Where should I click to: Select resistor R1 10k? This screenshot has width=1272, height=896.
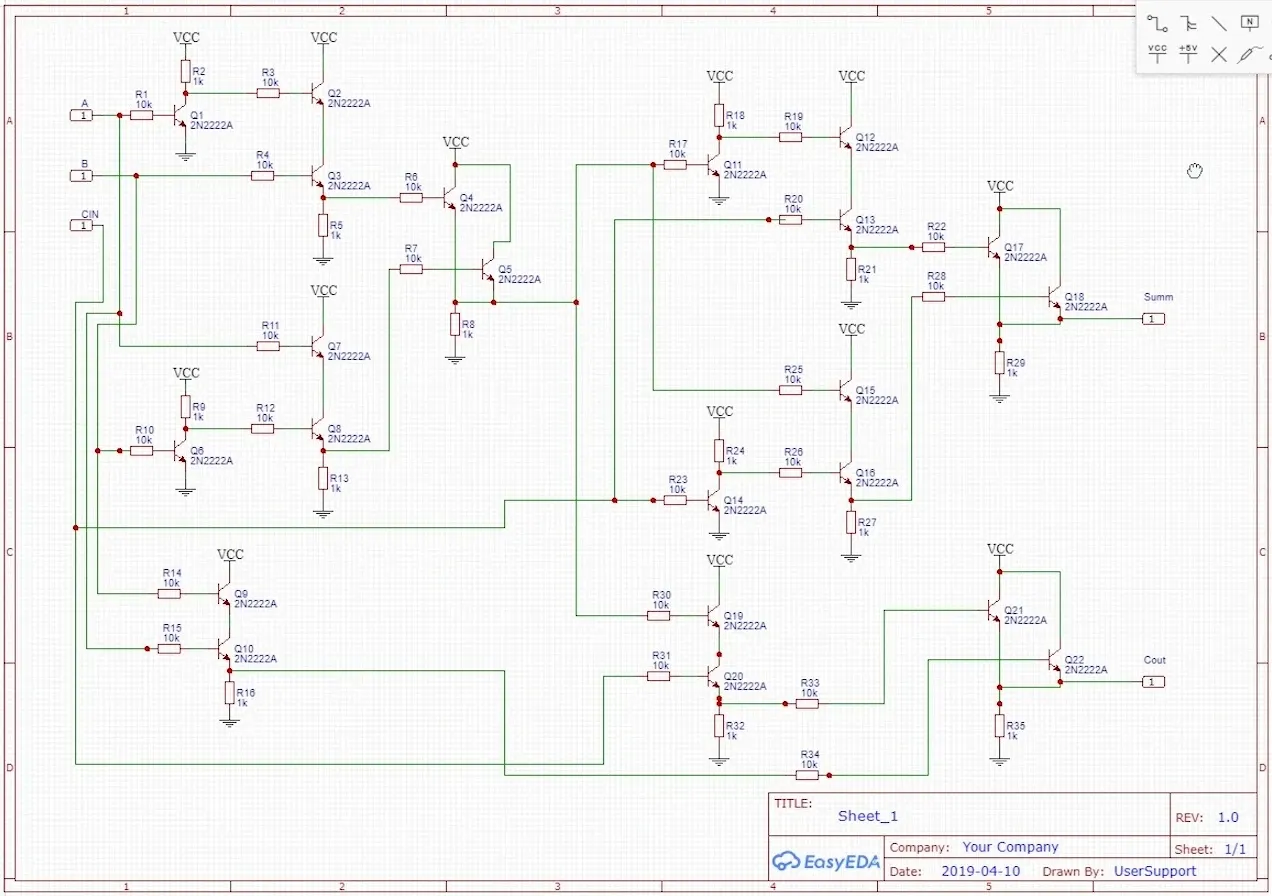coord(142,115)
